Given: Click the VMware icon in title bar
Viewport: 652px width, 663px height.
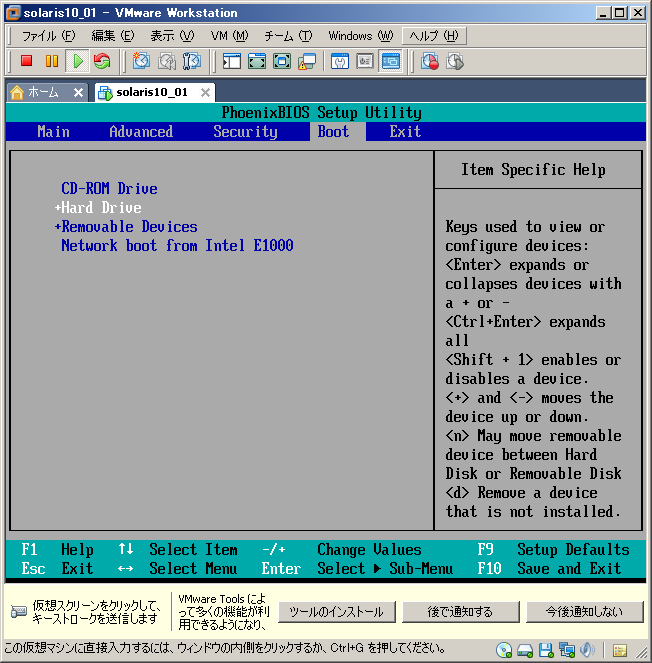Looking at the screenshot, I should click(13, 13).
